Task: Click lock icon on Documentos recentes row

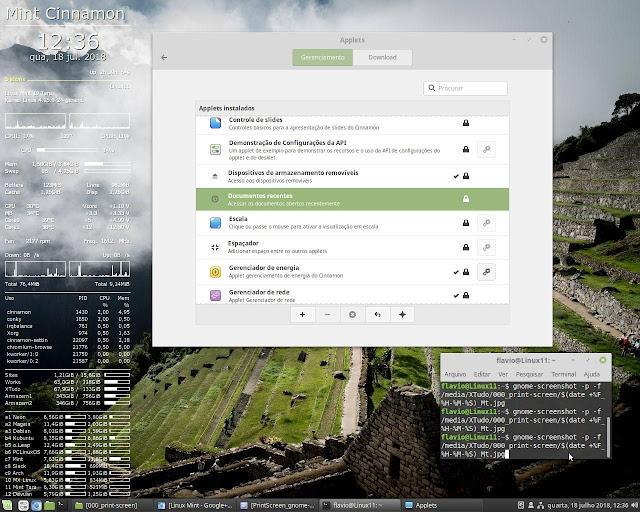Action: pyautogui.click(x=466, y=199)
